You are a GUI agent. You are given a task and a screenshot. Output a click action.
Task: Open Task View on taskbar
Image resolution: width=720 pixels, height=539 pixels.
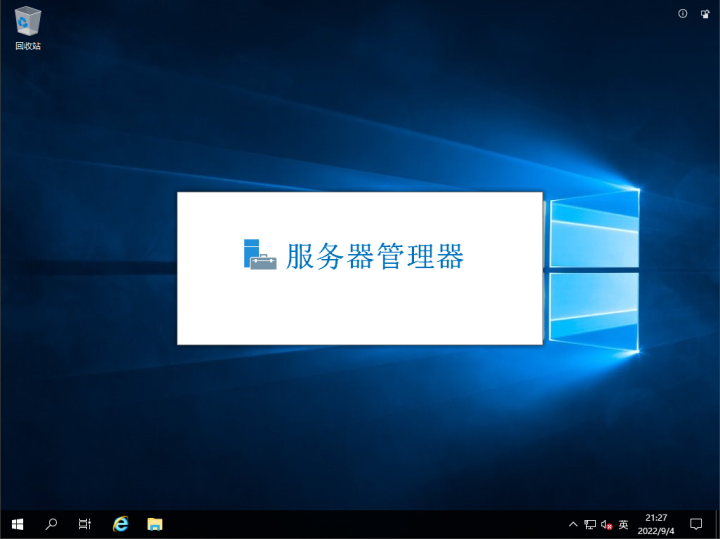[x=85, y=524]
